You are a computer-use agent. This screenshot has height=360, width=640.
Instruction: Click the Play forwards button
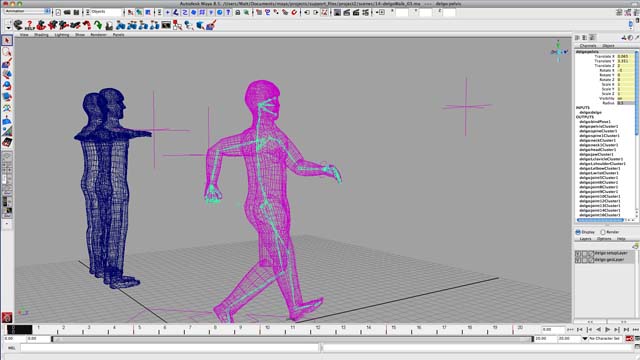607,329
